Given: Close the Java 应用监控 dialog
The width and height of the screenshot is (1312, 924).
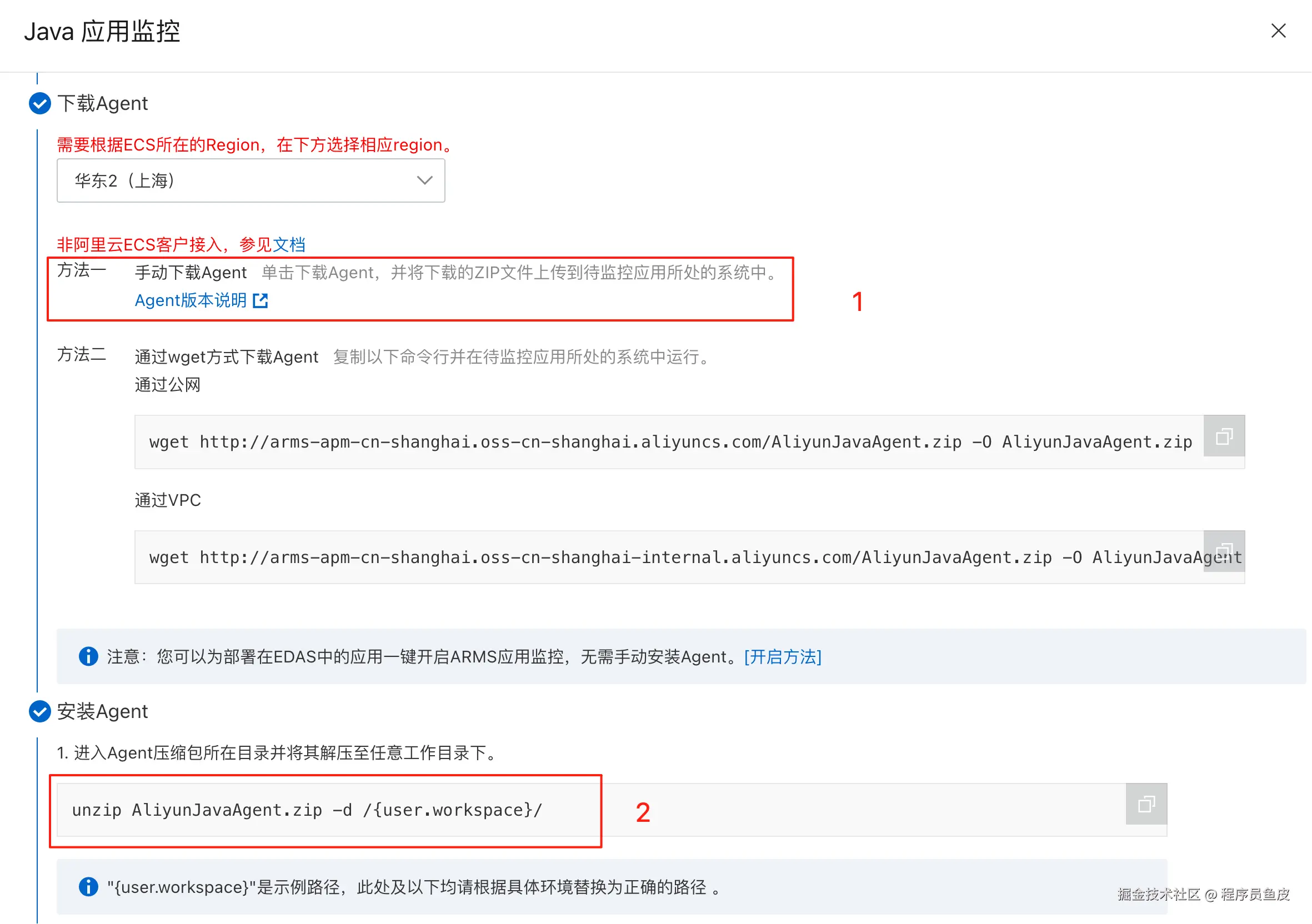Looking at the screenshot, I should click(x=1278, y=31).
